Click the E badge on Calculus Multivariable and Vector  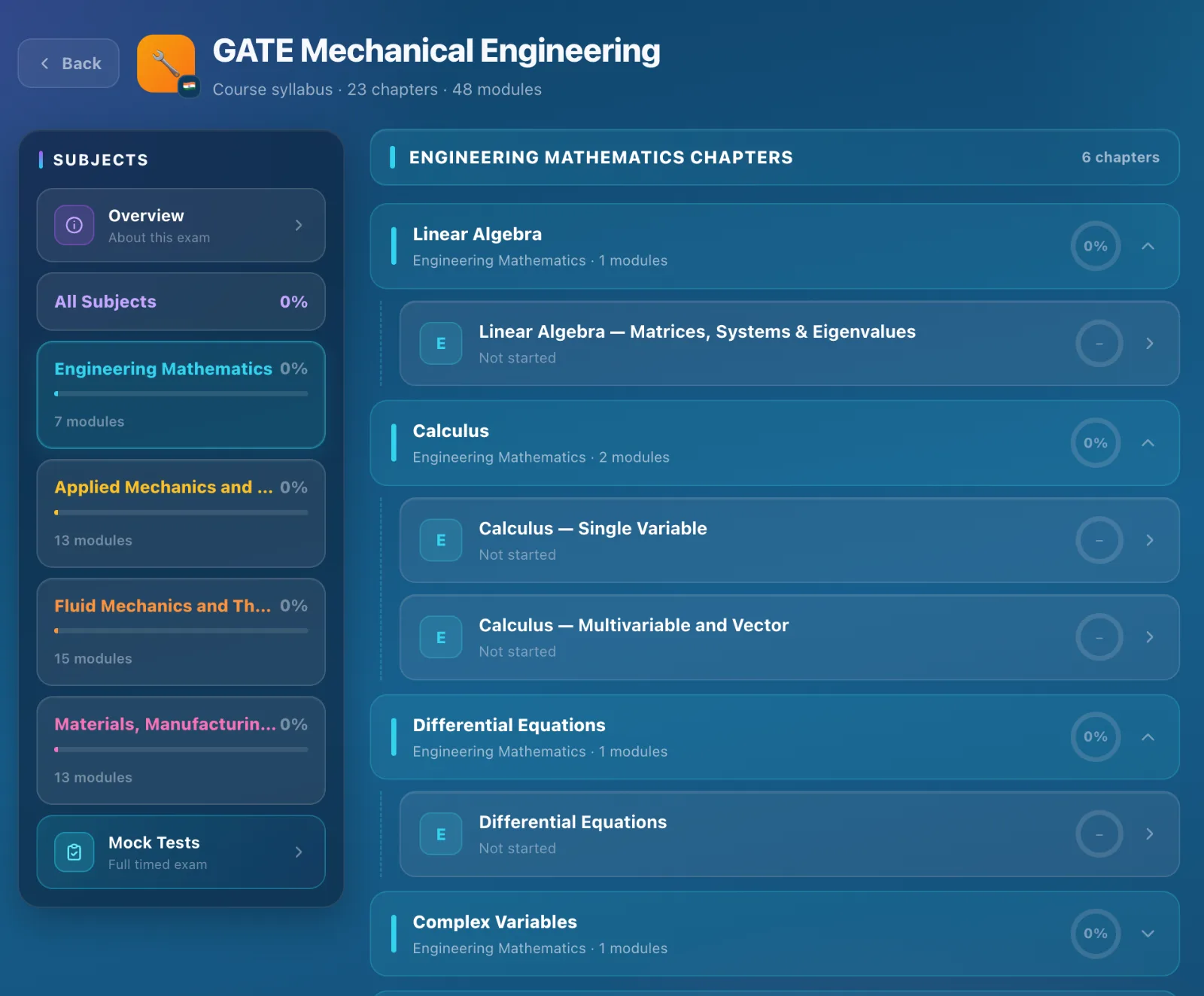point(441,637)
